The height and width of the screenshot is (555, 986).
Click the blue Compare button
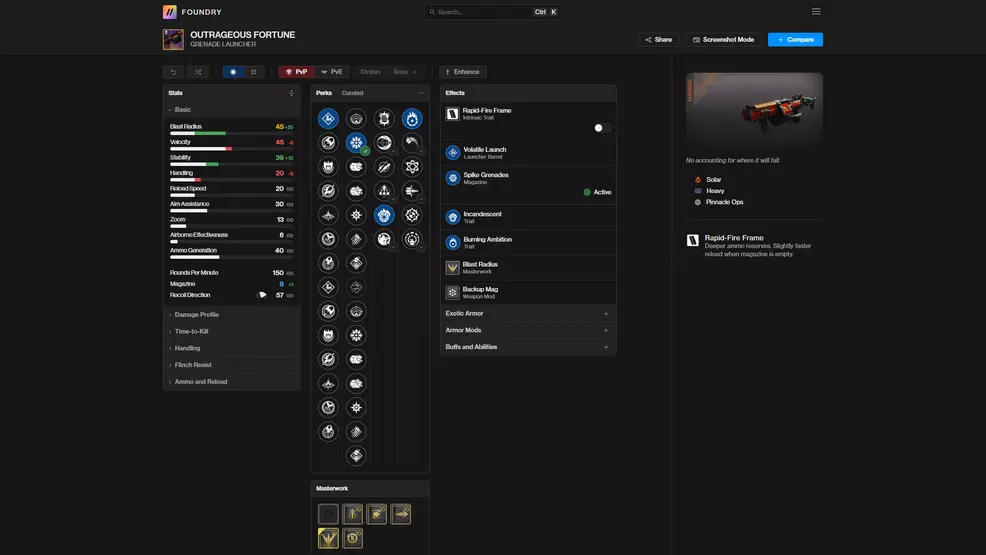point(795,40)
